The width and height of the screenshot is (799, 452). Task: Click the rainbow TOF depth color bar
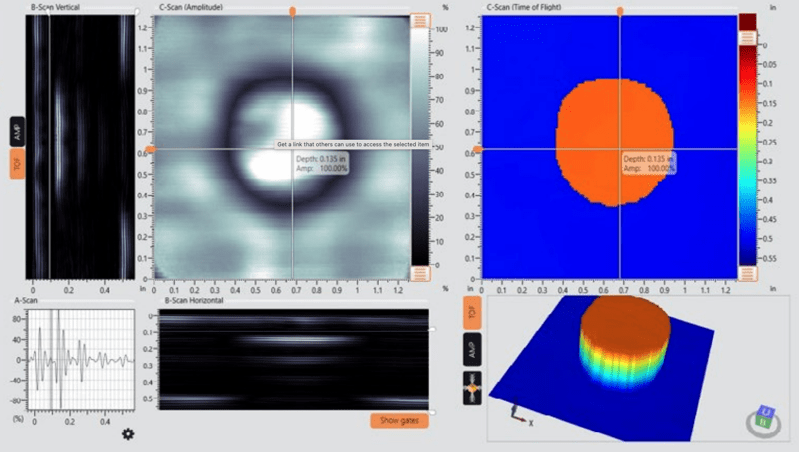click(748, 155)
